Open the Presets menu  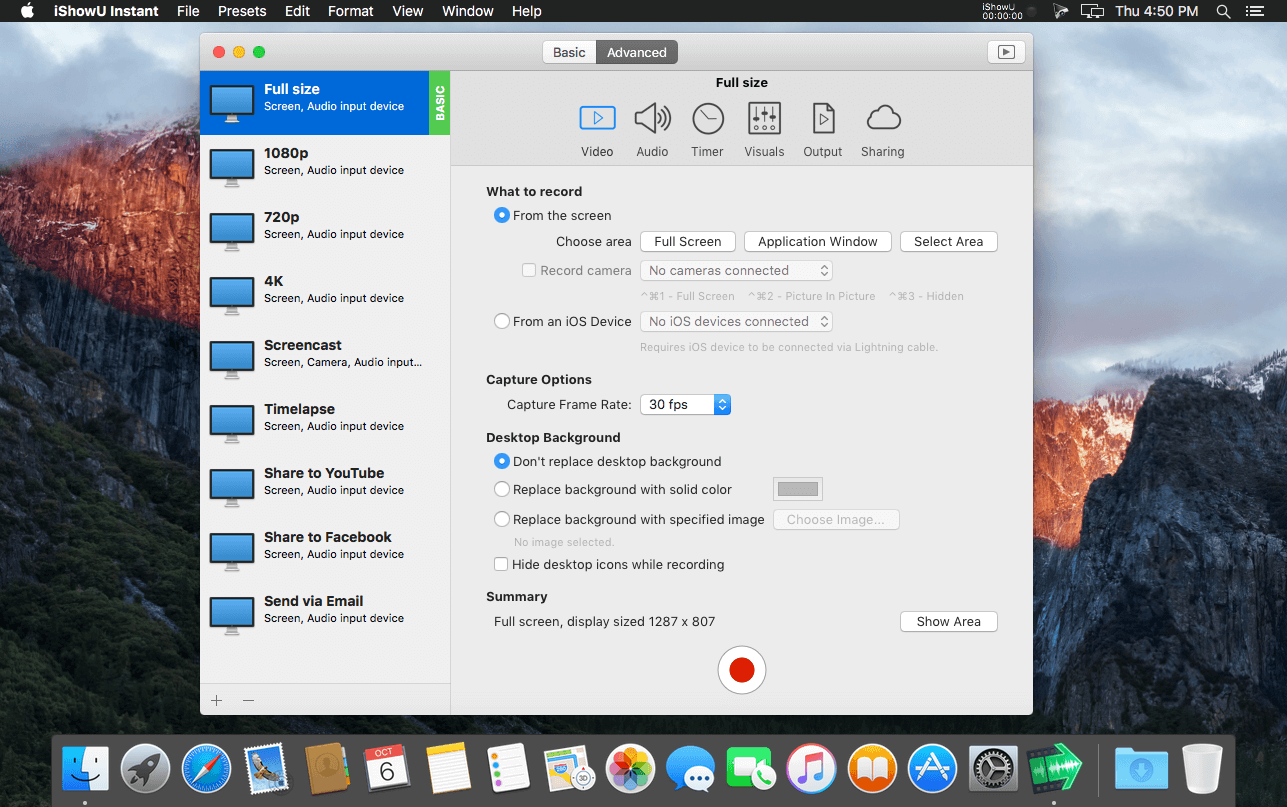click(x=241, y=11)
